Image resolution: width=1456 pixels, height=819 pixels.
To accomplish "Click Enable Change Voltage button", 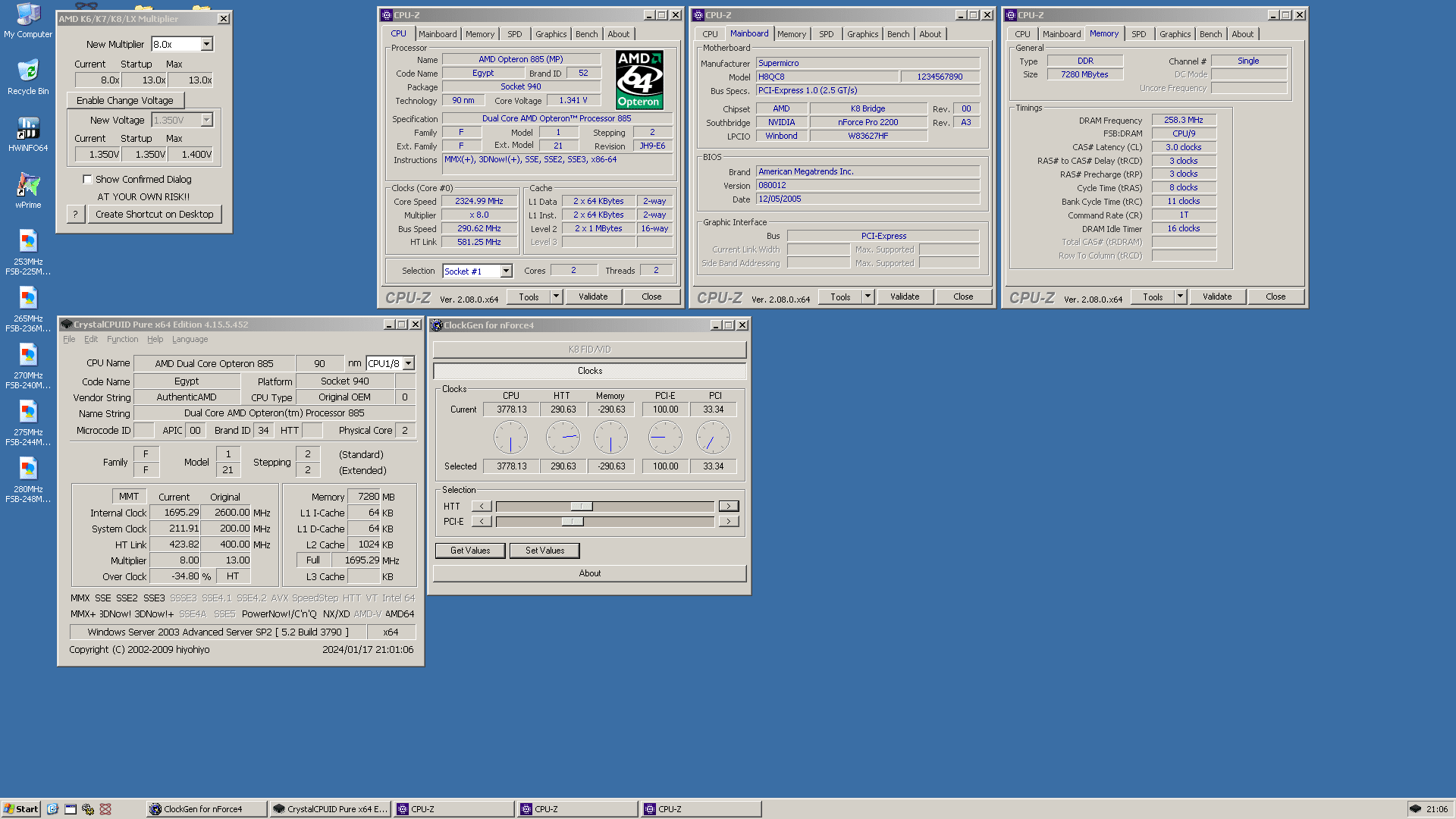I will point(125,100).
